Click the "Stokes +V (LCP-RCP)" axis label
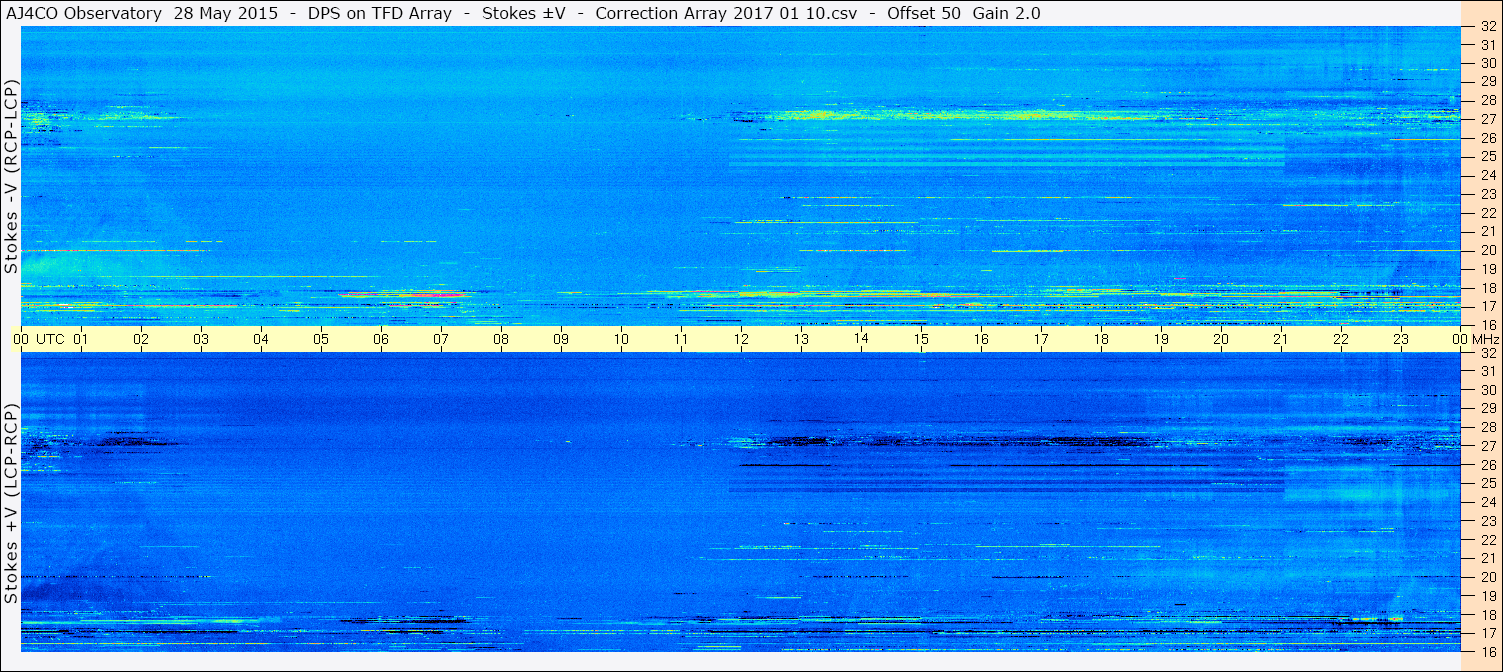 12,504
